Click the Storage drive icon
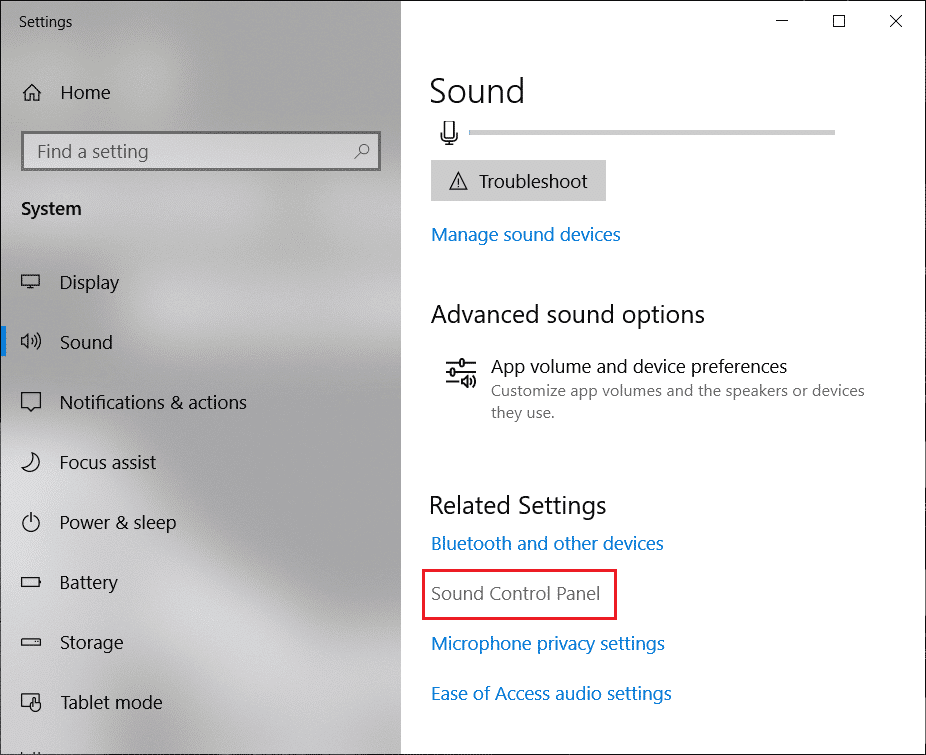Viewport: 926px width, 755px height. click(31, 642)
